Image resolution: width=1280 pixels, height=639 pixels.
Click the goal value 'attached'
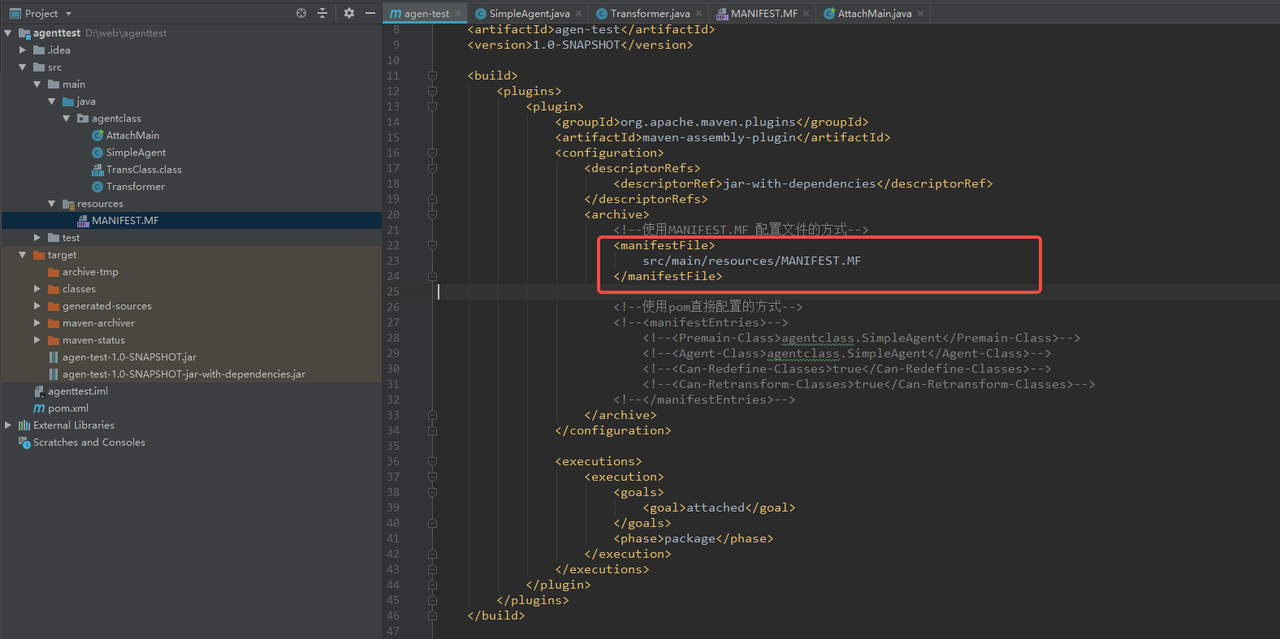click(x=715, y=508)
